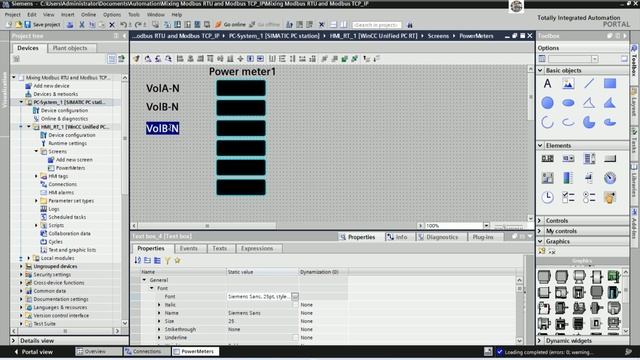Click the filter icon in properties toolbar

pos(167,260)
